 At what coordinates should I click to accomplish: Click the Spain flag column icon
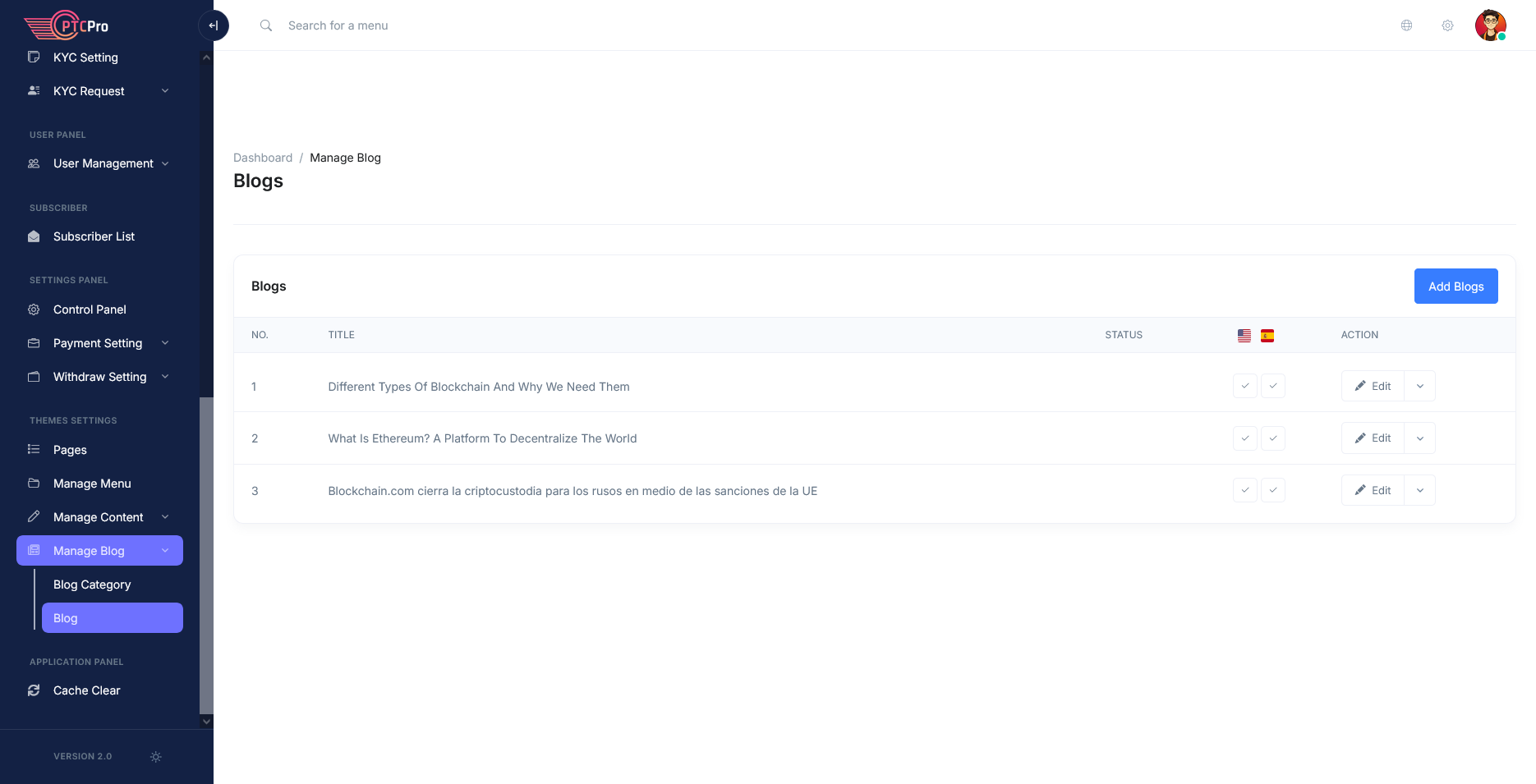click(1267, 335)
